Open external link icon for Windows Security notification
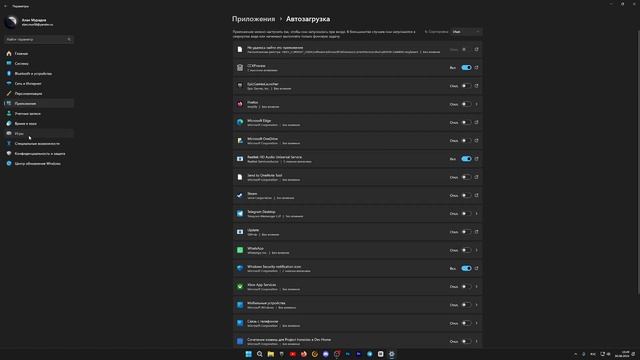The height and width of the screenshot is (360, 640). [476, 268]
